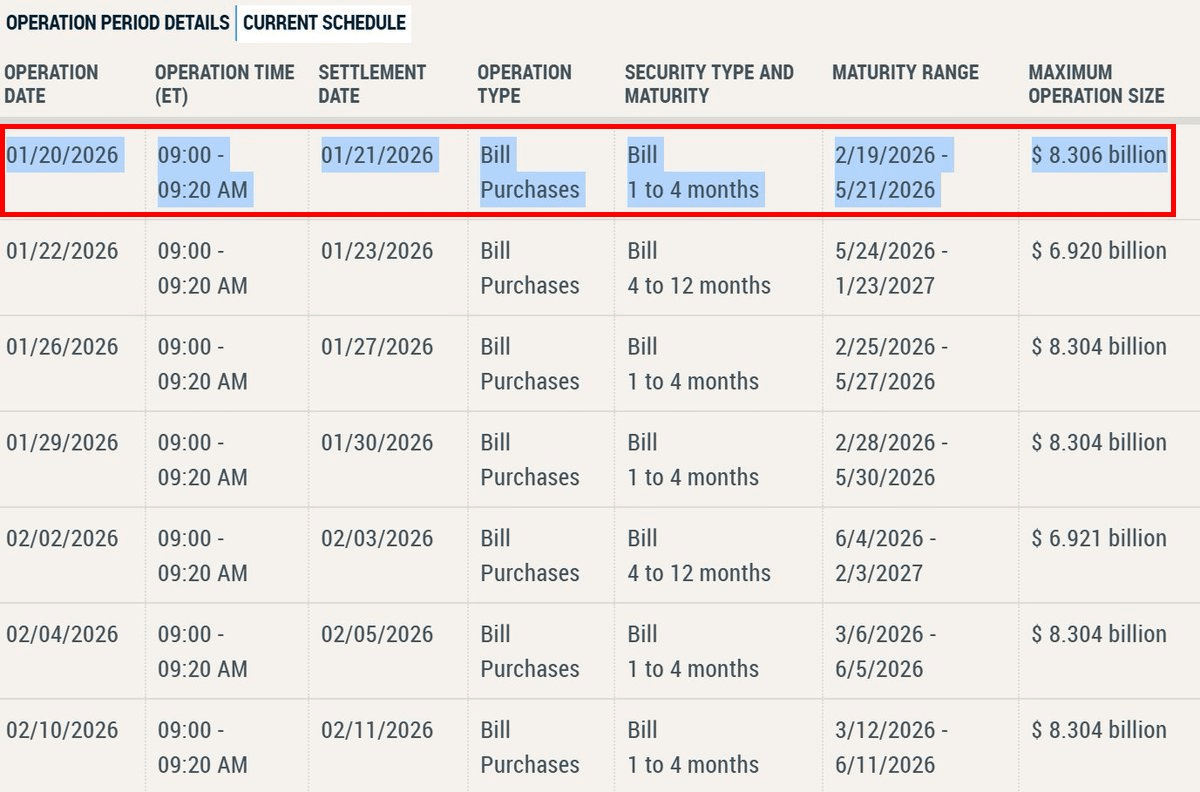Click settlement date 02/11/2026
The width and height of the screenshot is (1200, 792).
(x=377, y=731)
